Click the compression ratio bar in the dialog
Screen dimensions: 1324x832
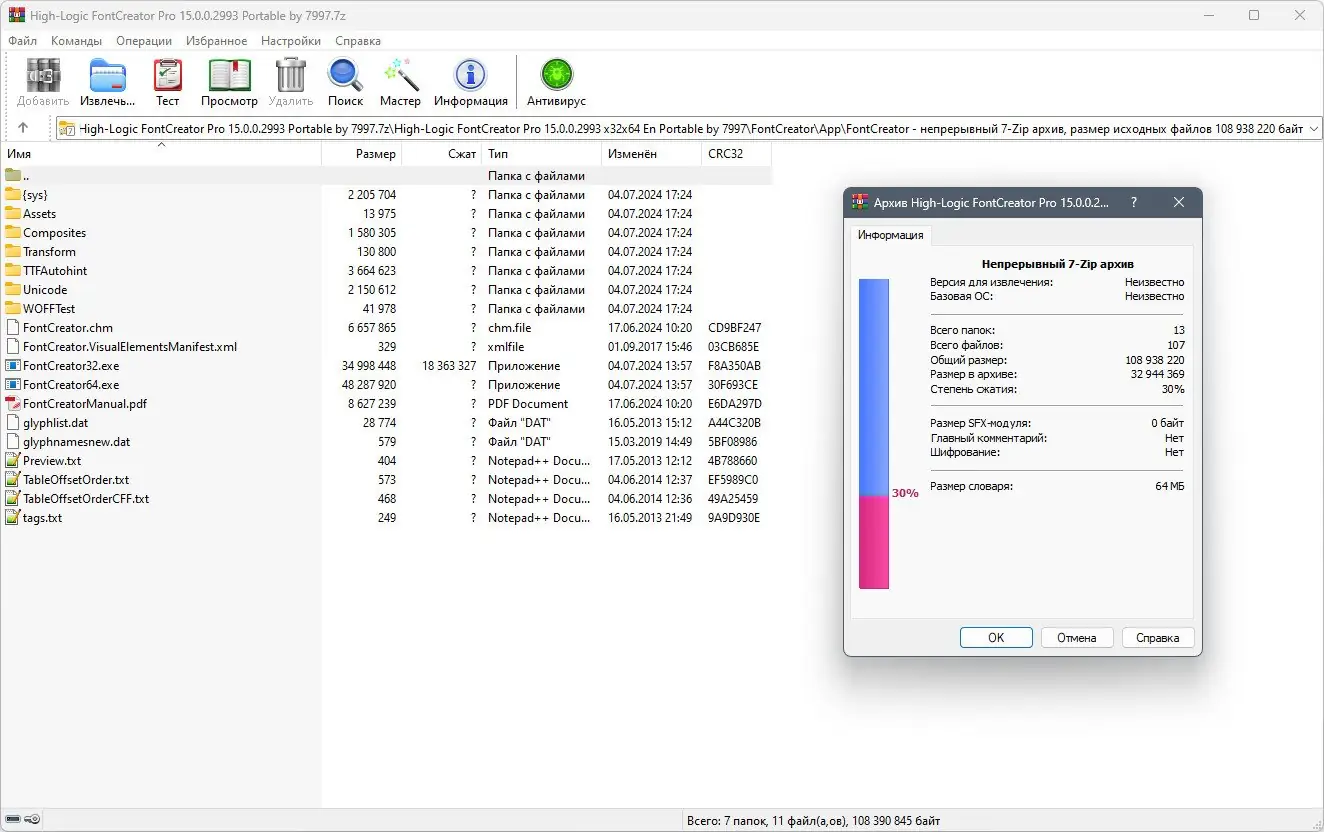874,434
